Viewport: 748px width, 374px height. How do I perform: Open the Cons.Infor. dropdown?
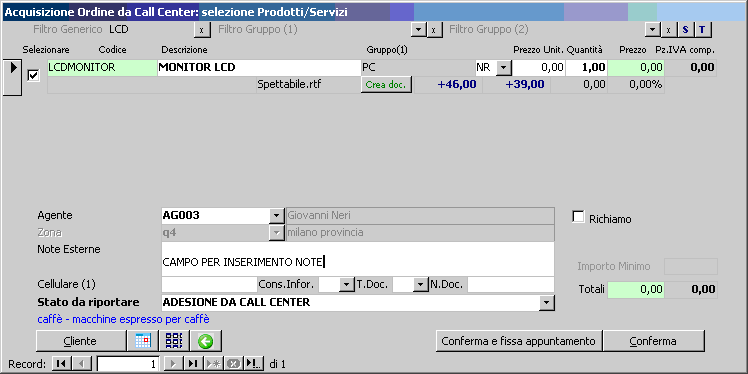(346, 285)
